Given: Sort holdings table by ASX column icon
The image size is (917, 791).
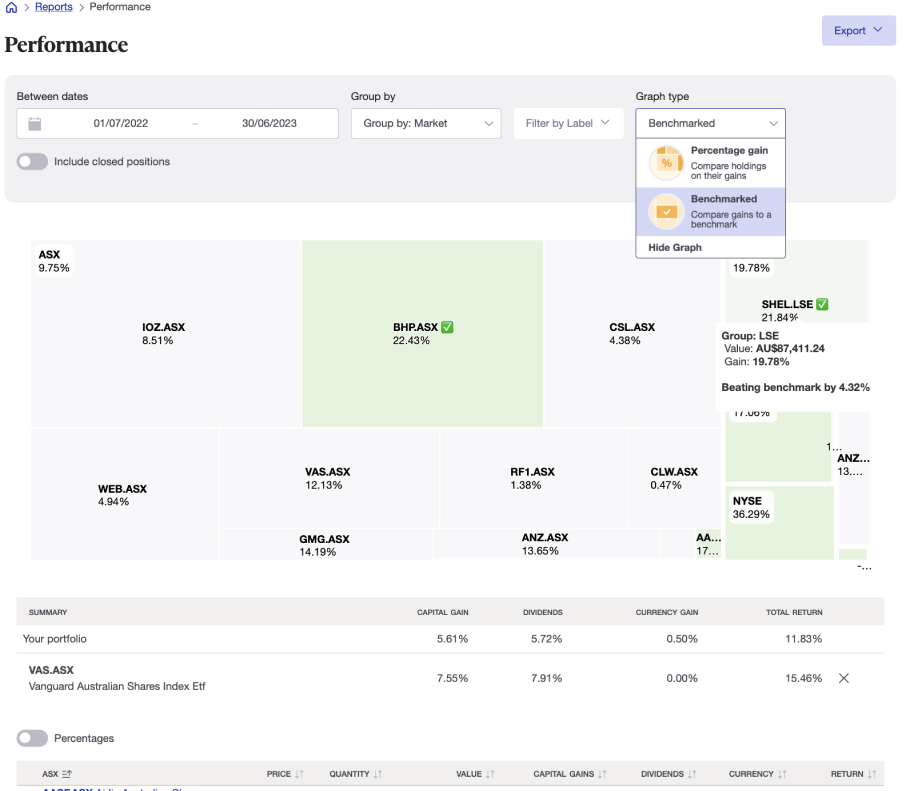Looking at the screenshot, I should pos(67,774).
